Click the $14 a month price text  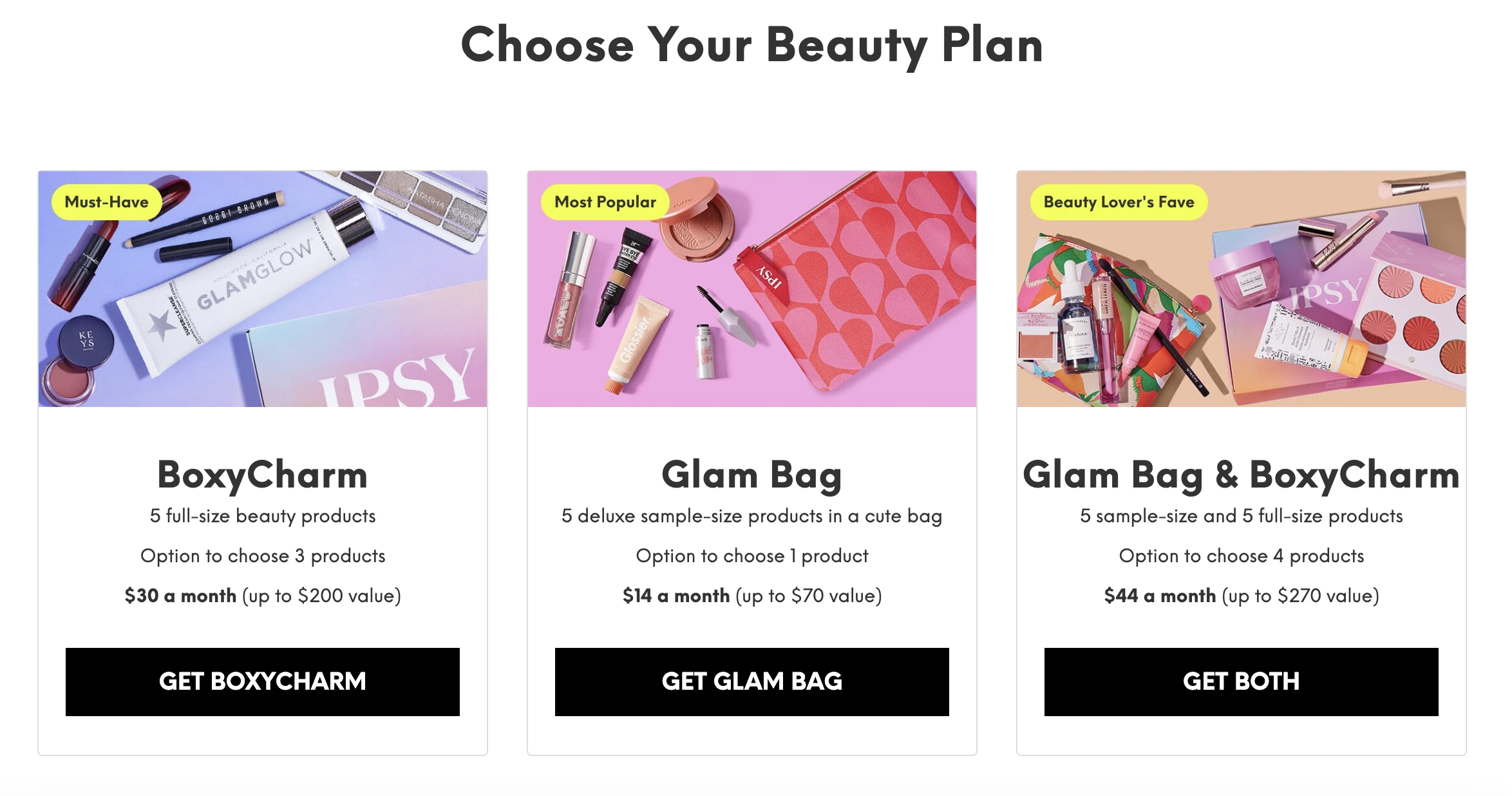tap(676, 596)
